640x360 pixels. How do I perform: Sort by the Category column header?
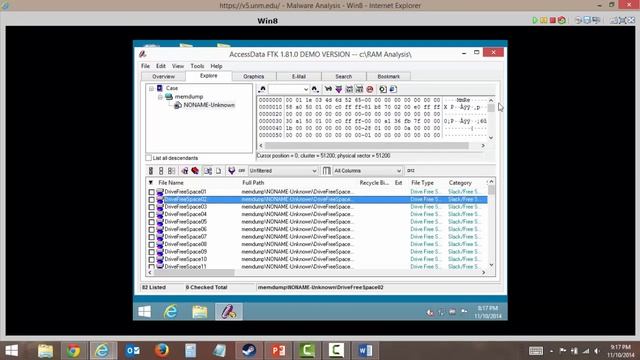click(460, 182)
